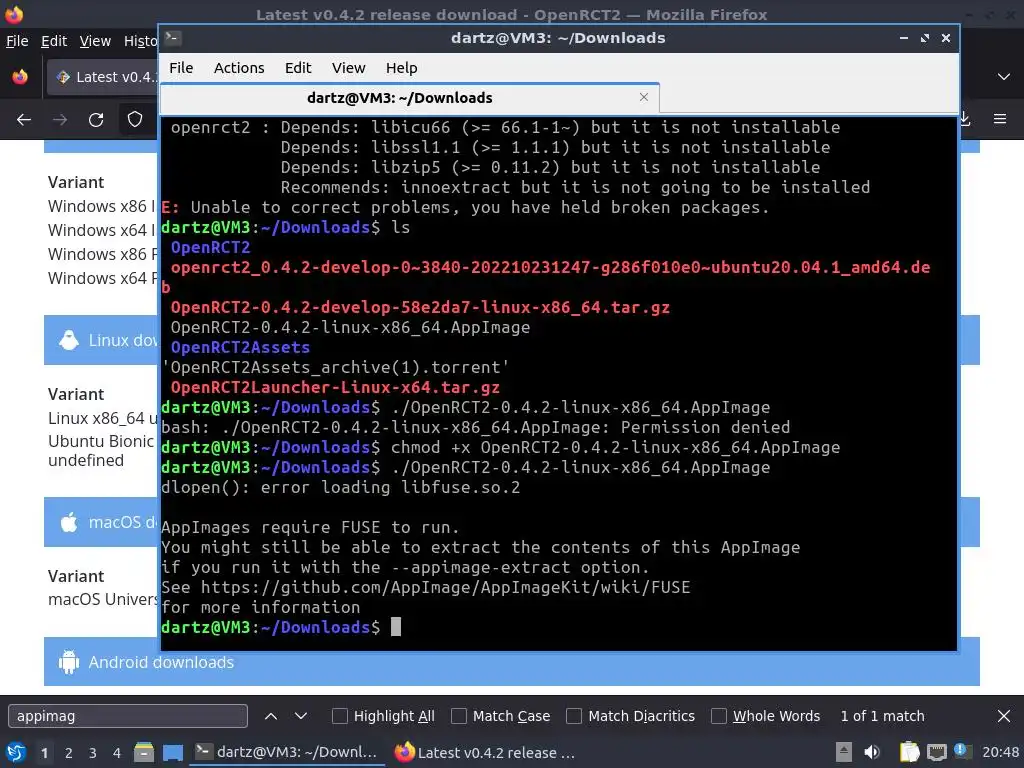Click the terminal window title bar icon
The height and width of the screenshot is (768, 1024).
pyautogui.click(x=172, y=38)
